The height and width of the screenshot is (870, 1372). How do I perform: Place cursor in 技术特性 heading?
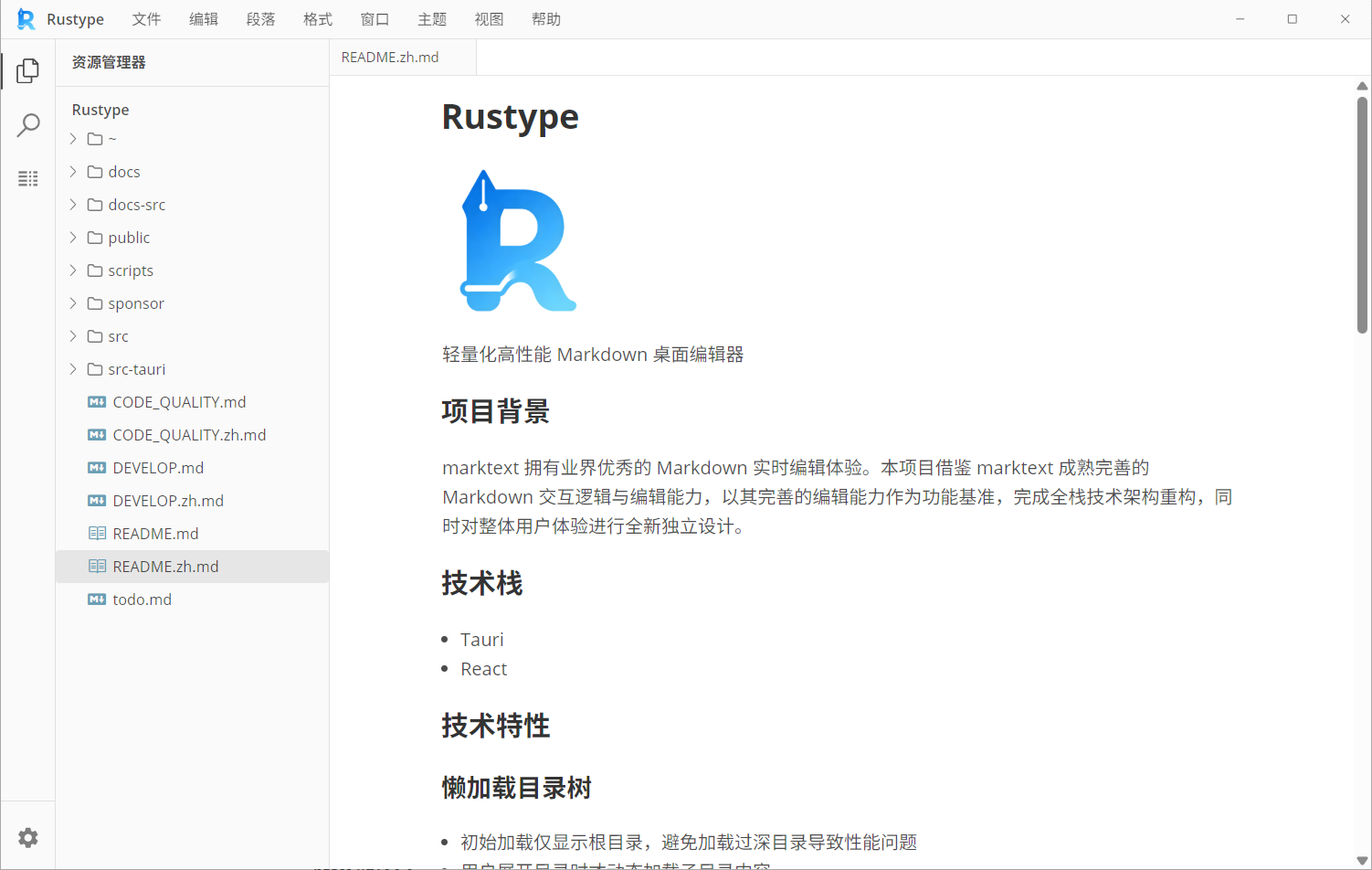tap(496, 726)
